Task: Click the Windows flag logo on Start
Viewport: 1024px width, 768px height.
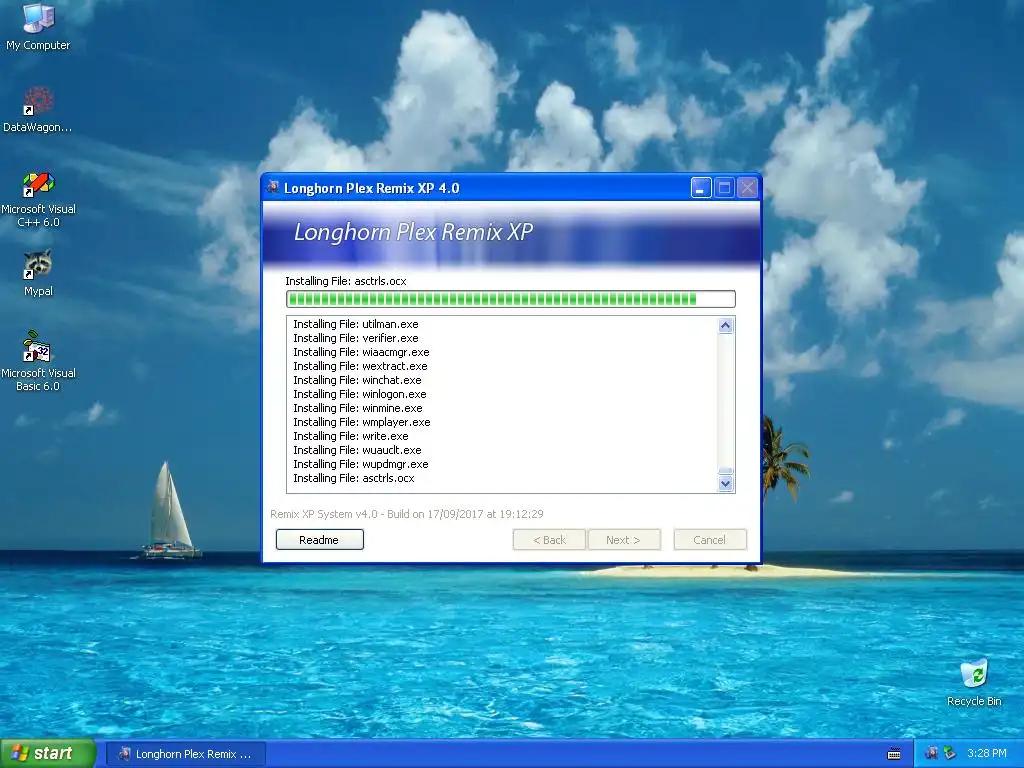Action: (x=20, y=754)
